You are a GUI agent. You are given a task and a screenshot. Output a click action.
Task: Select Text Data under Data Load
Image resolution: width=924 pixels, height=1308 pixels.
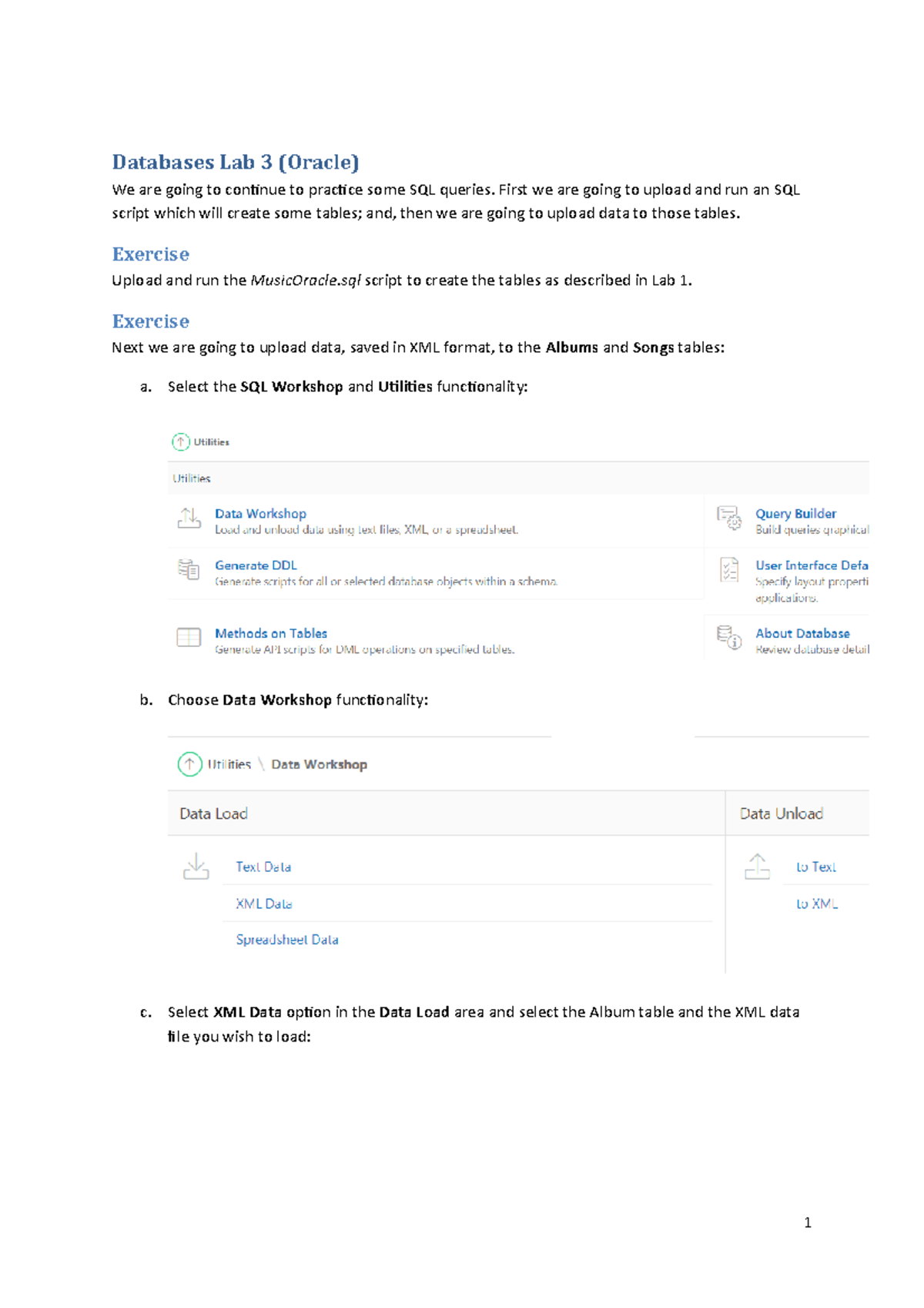(x=263, y=867)
